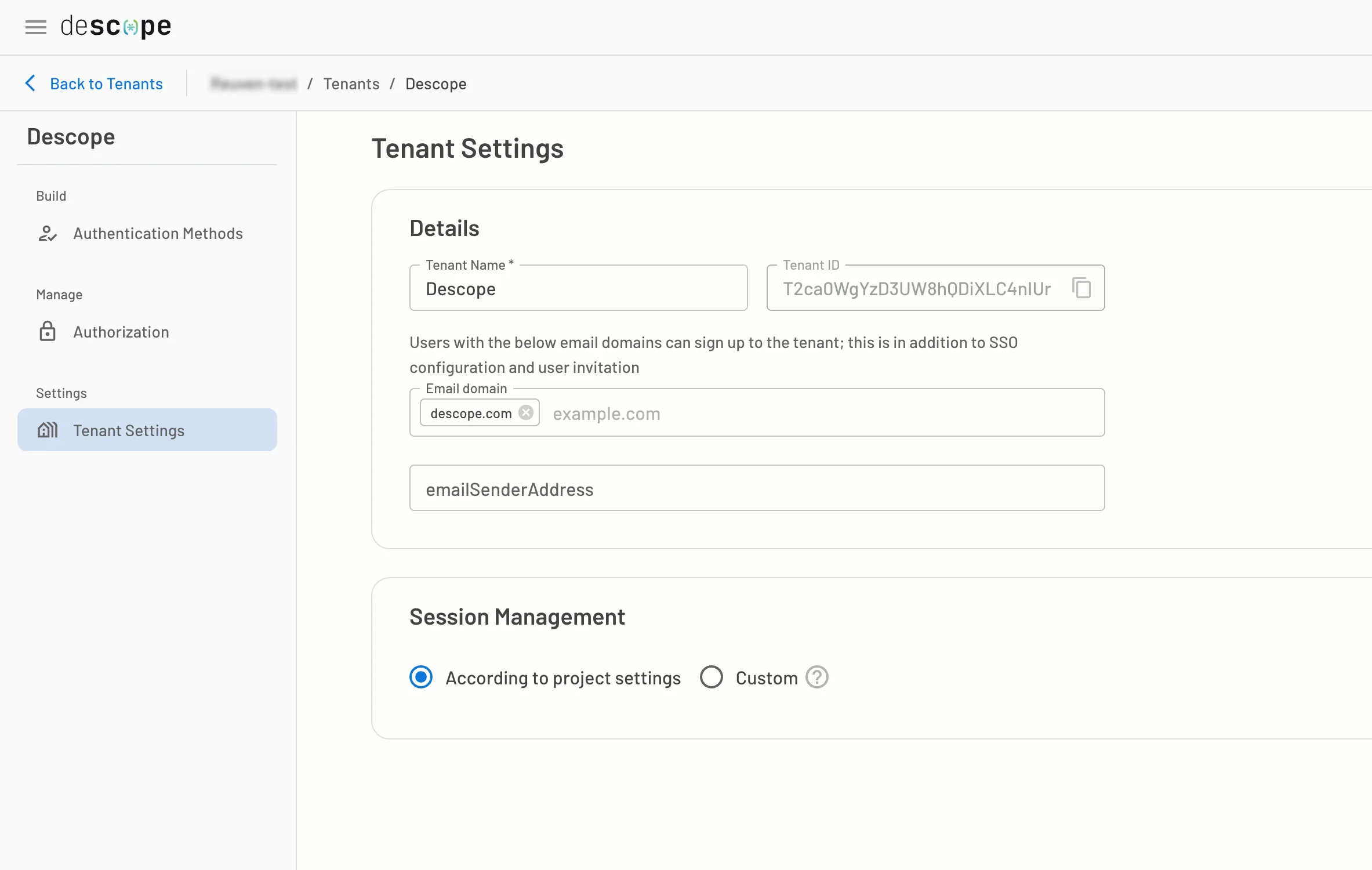Click the Tenant Settings building icon
Screen dimensions: 1372x870
pos(48,430)
